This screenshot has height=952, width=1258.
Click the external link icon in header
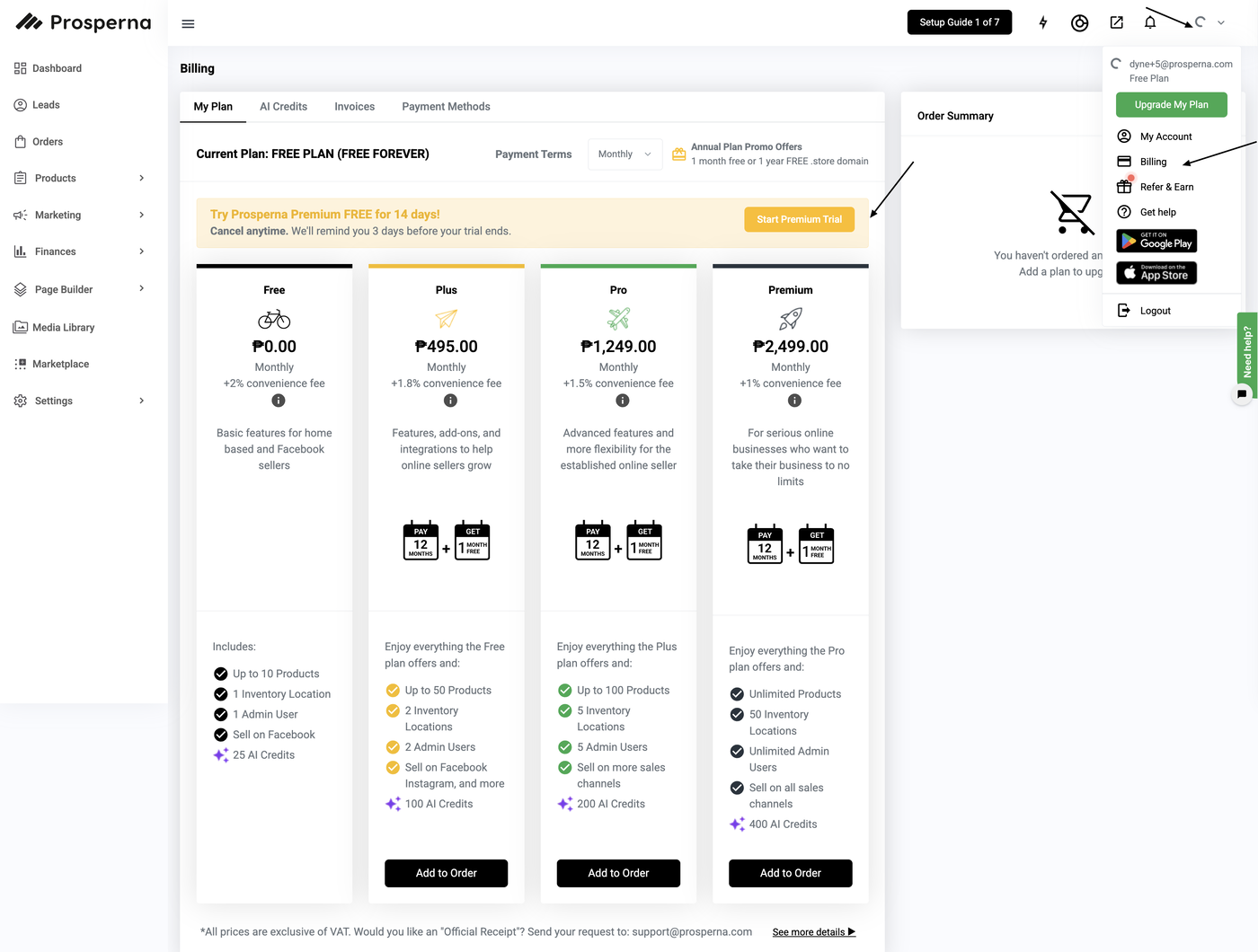pos(1117,22)
